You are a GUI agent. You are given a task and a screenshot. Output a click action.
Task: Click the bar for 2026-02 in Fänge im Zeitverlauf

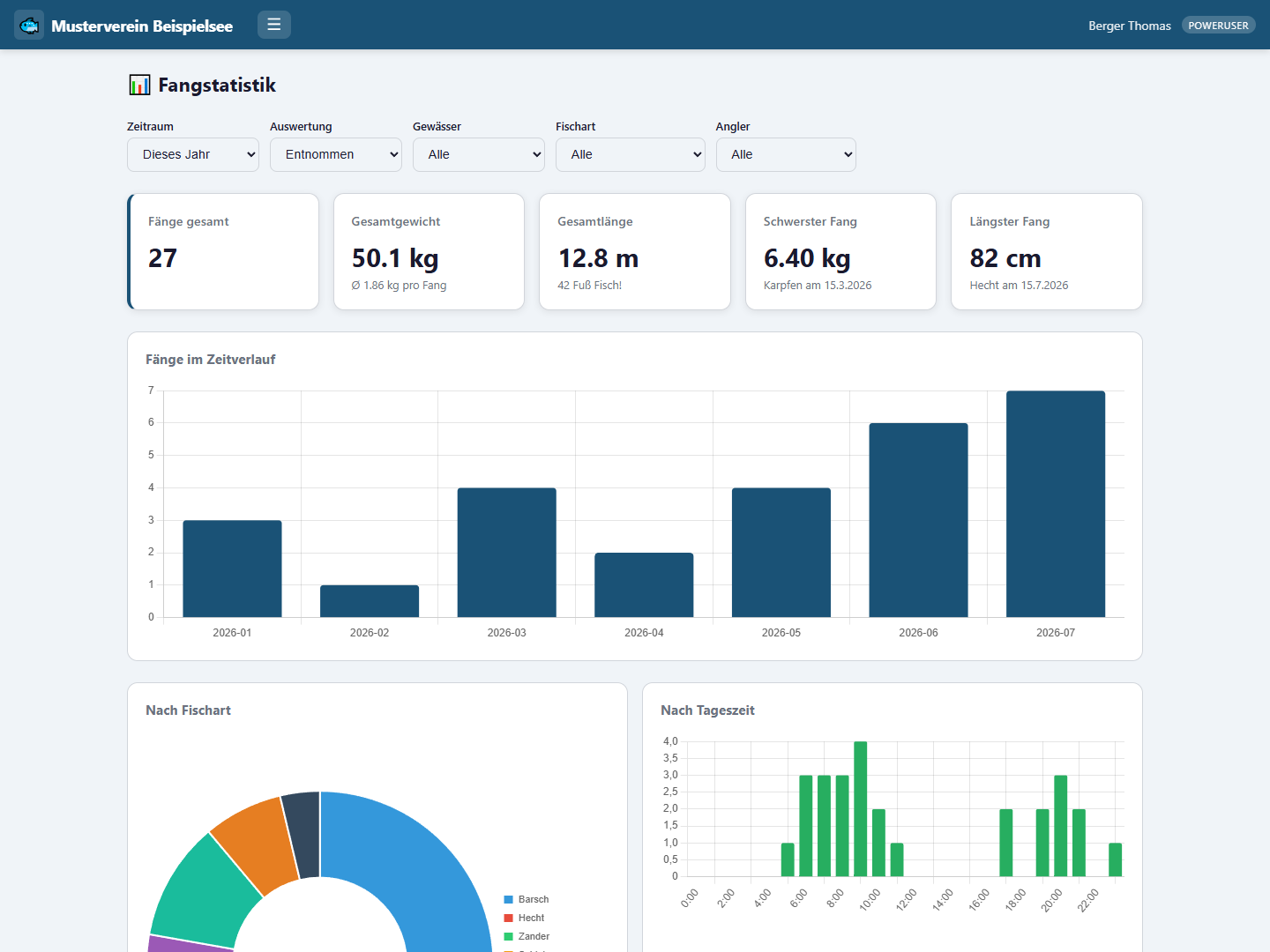[370, 601]
